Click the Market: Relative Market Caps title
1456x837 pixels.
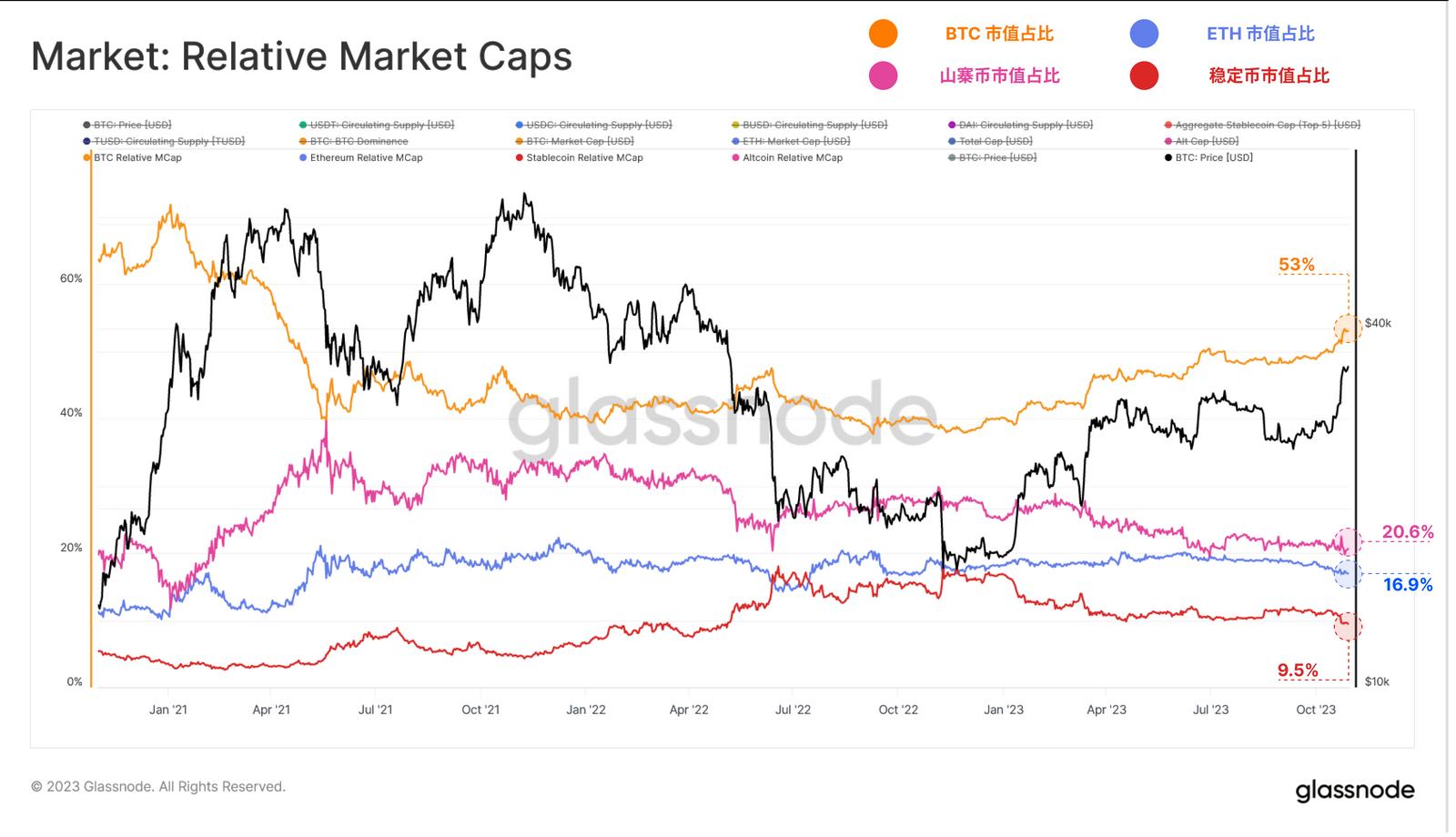(x=301, y=56)
